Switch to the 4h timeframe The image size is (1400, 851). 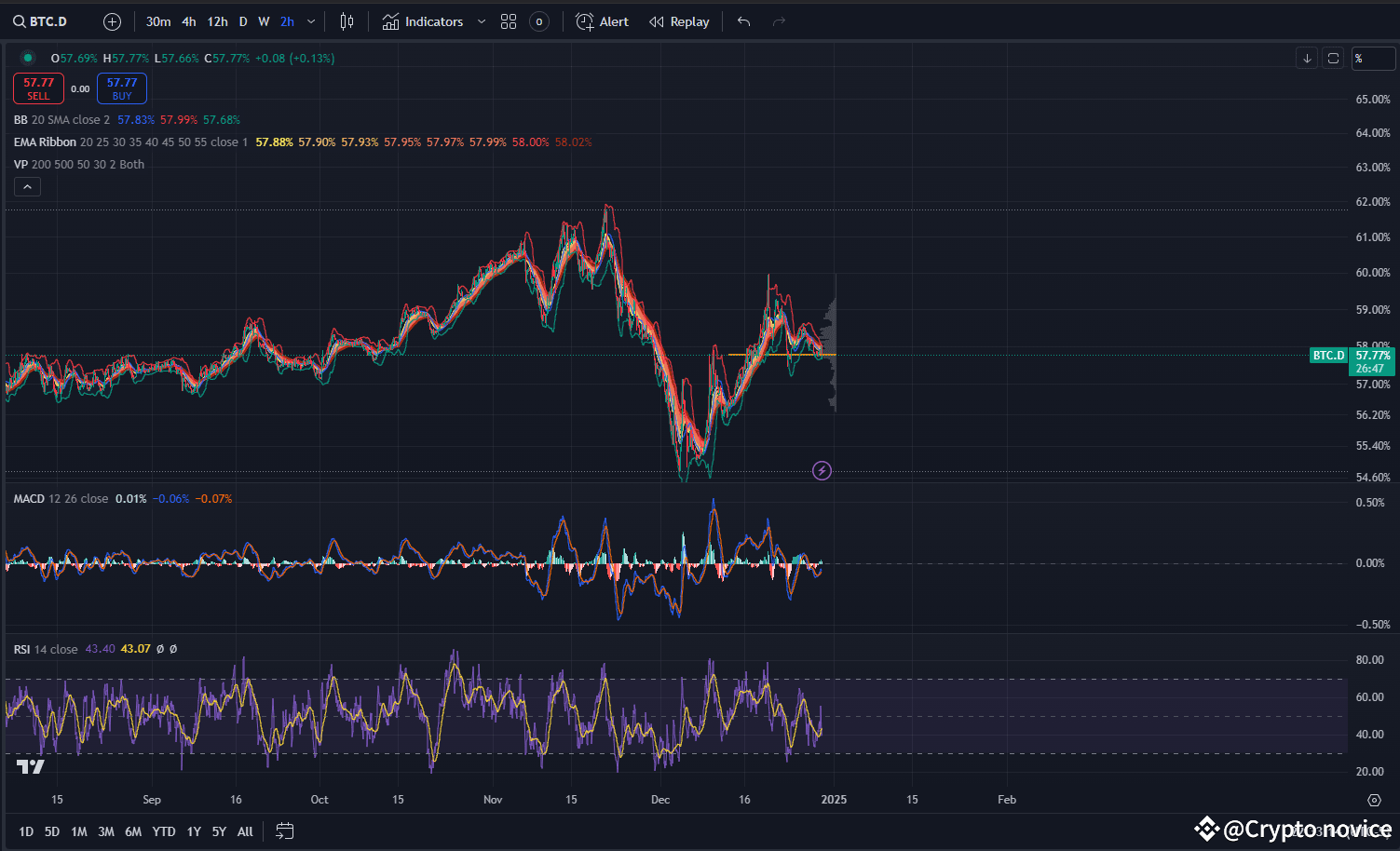click(189, 21)
